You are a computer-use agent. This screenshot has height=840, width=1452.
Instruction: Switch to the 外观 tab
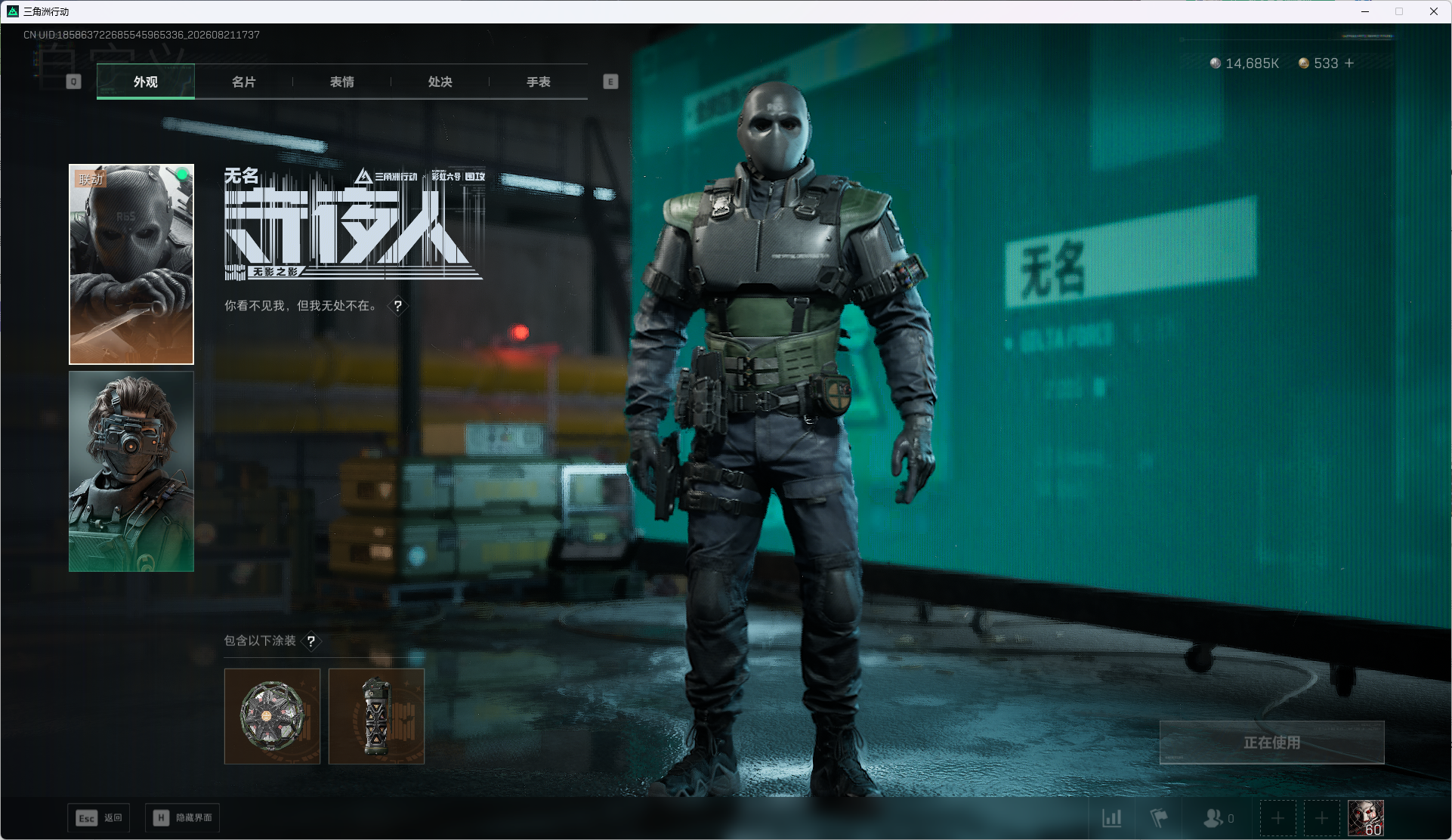(146, 82)
